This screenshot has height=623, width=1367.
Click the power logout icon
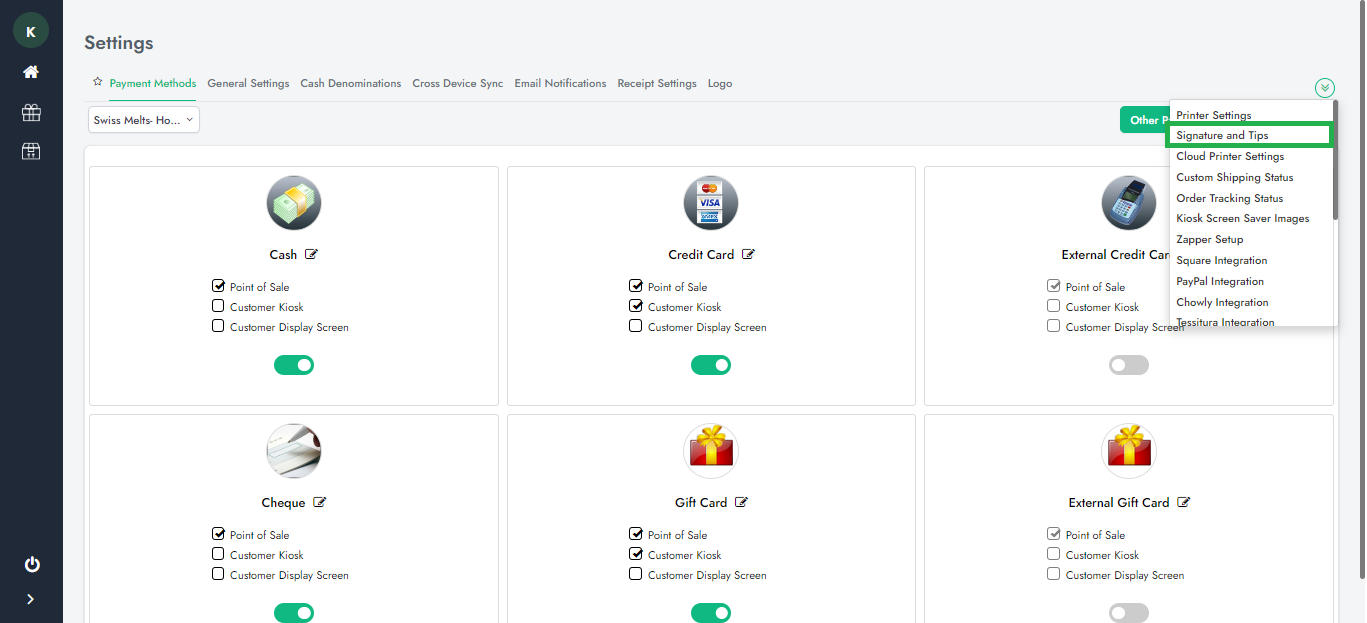[31, 565]
